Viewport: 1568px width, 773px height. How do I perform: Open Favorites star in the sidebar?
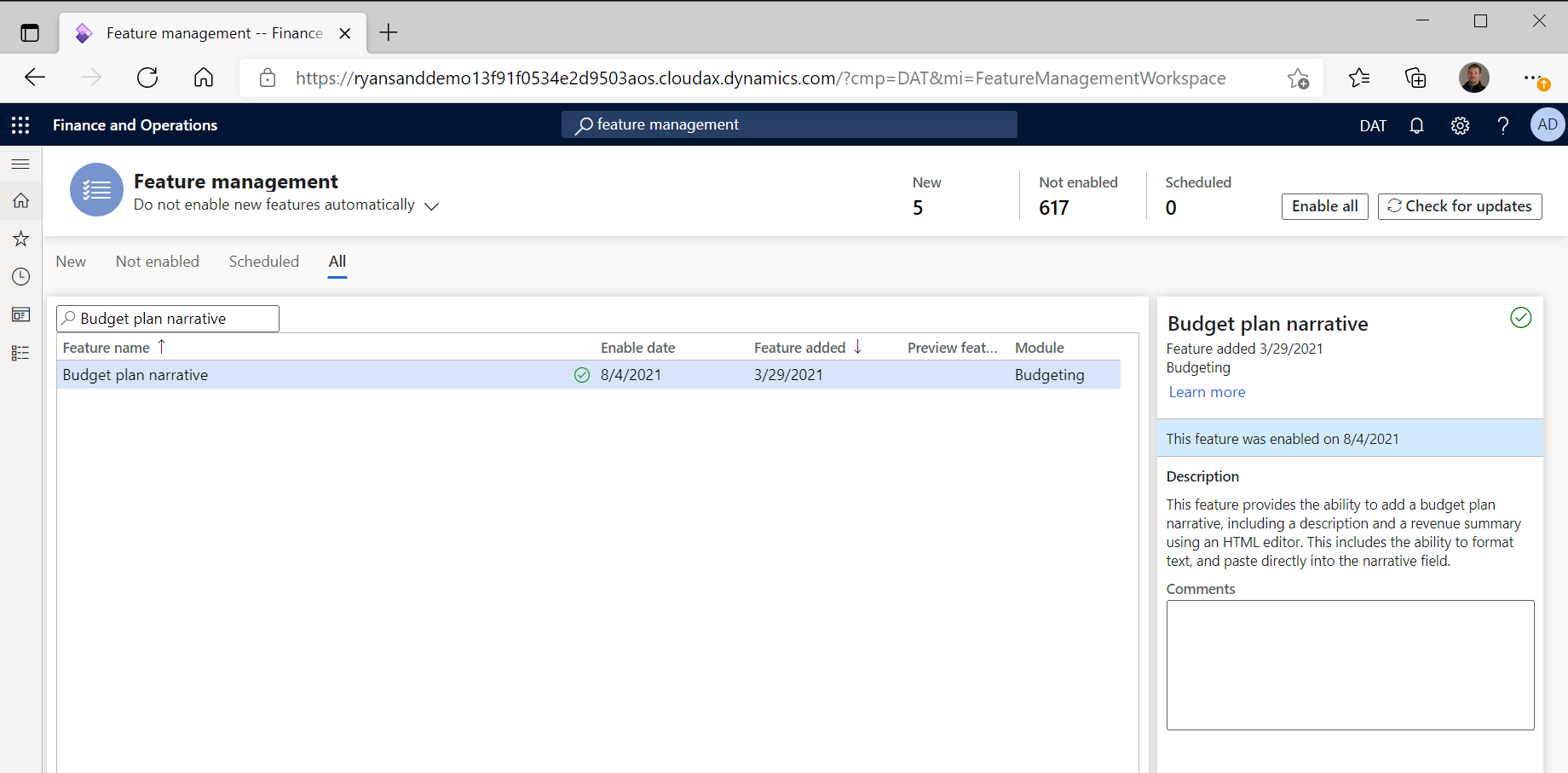point(20,239)
